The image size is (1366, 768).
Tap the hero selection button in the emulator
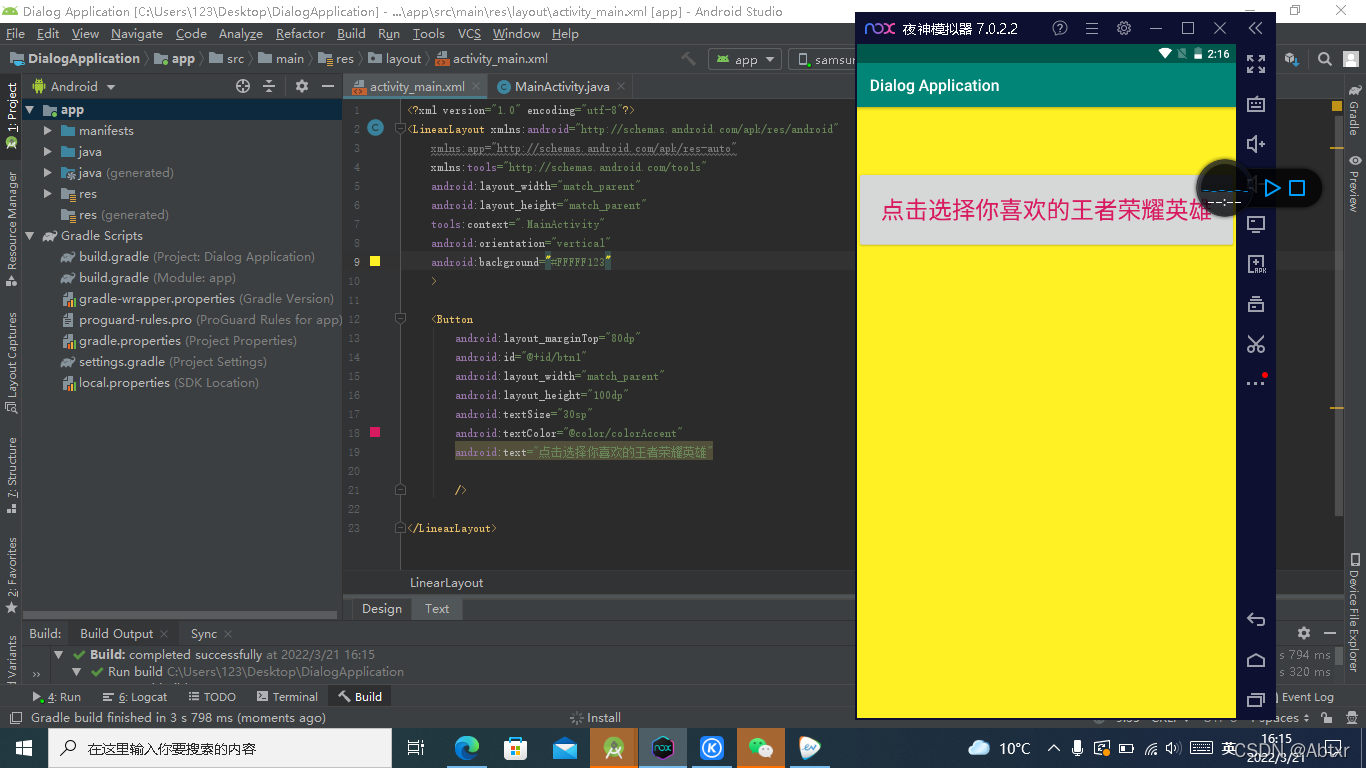1046,210
